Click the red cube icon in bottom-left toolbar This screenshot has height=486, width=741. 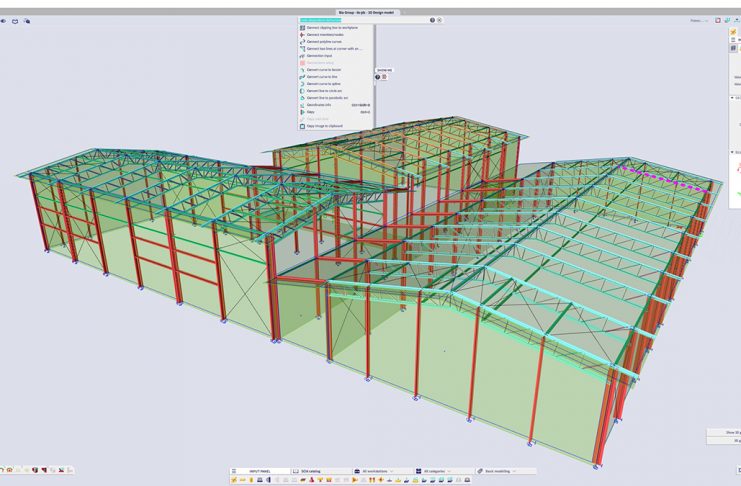coord(35,470)
